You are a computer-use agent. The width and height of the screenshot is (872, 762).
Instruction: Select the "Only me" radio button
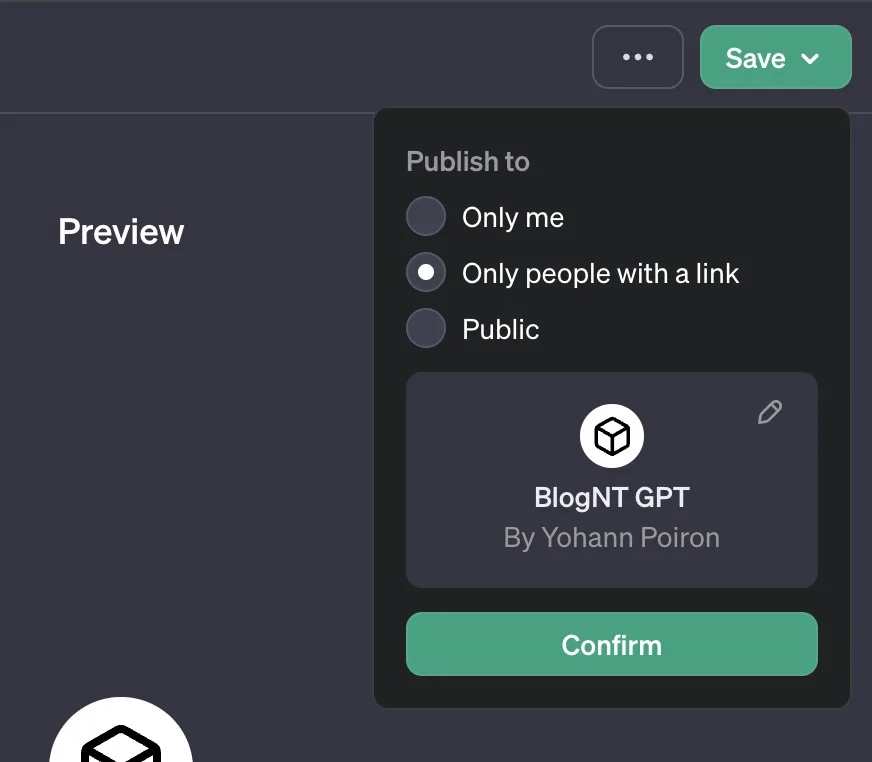[x=426, y=217]
